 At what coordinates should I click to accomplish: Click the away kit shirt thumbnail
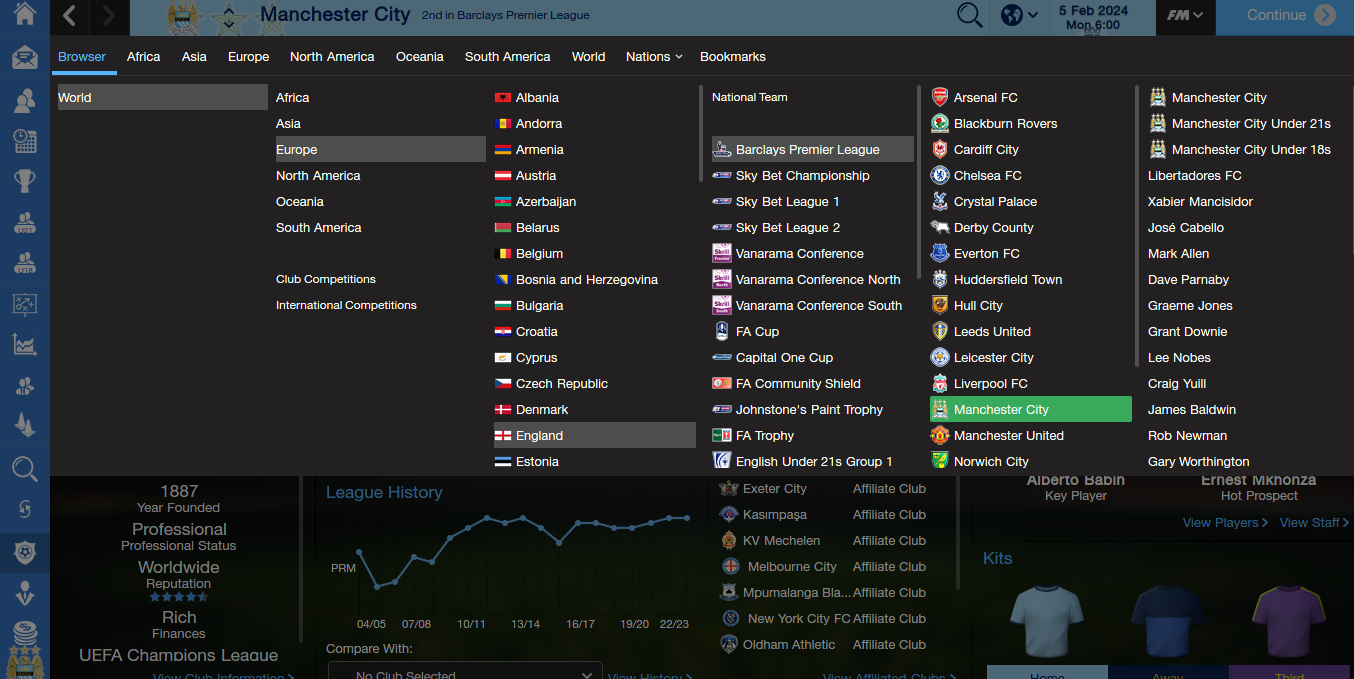point(1168,620)
